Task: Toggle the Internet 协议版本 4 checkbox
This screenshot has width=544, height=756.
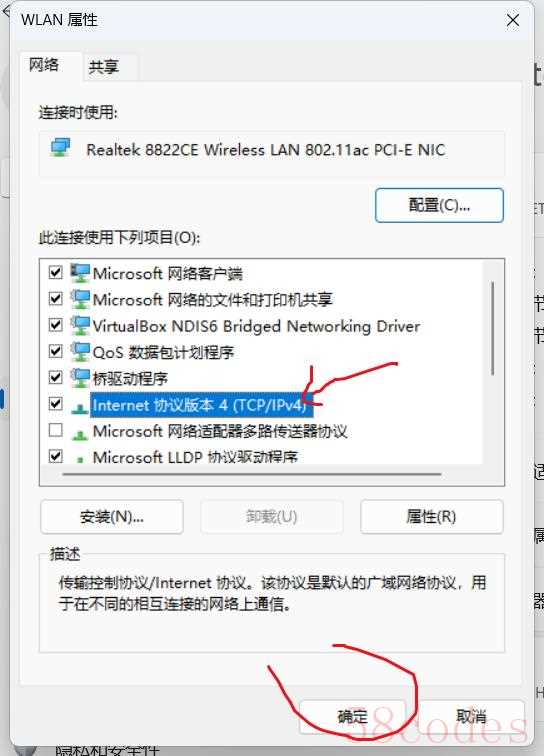Action: click(56, 403)
